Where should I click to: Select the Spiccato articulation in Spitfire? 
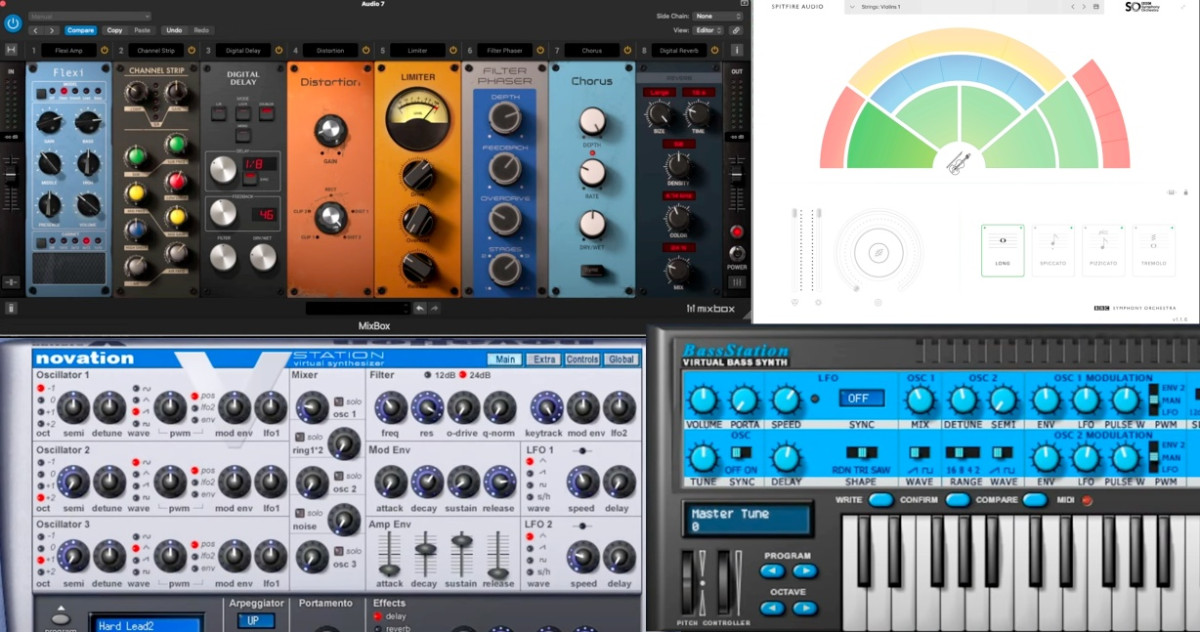click(x=1052, y=250)
